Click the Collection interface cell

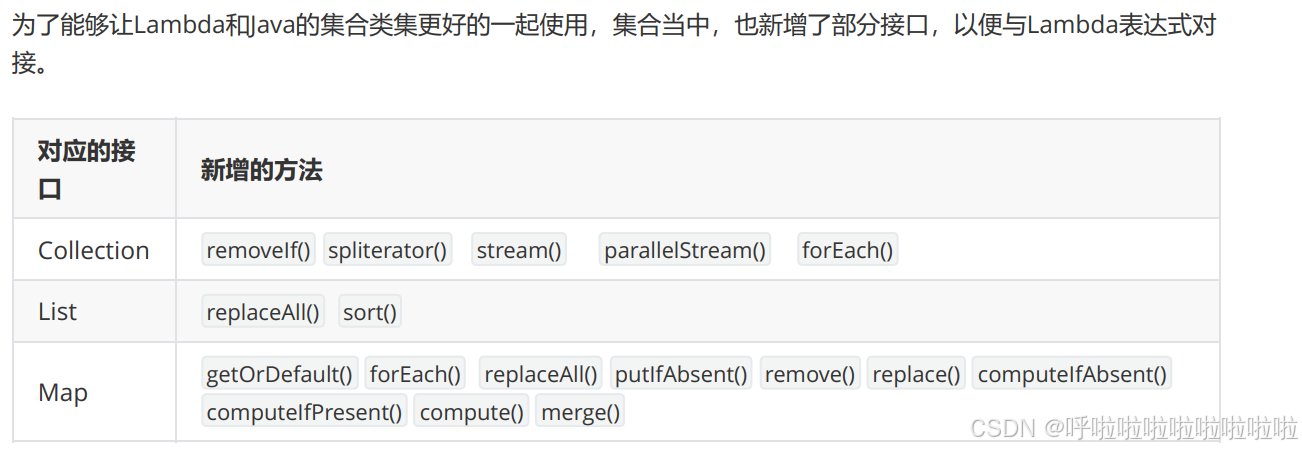[x=94, y=250]
